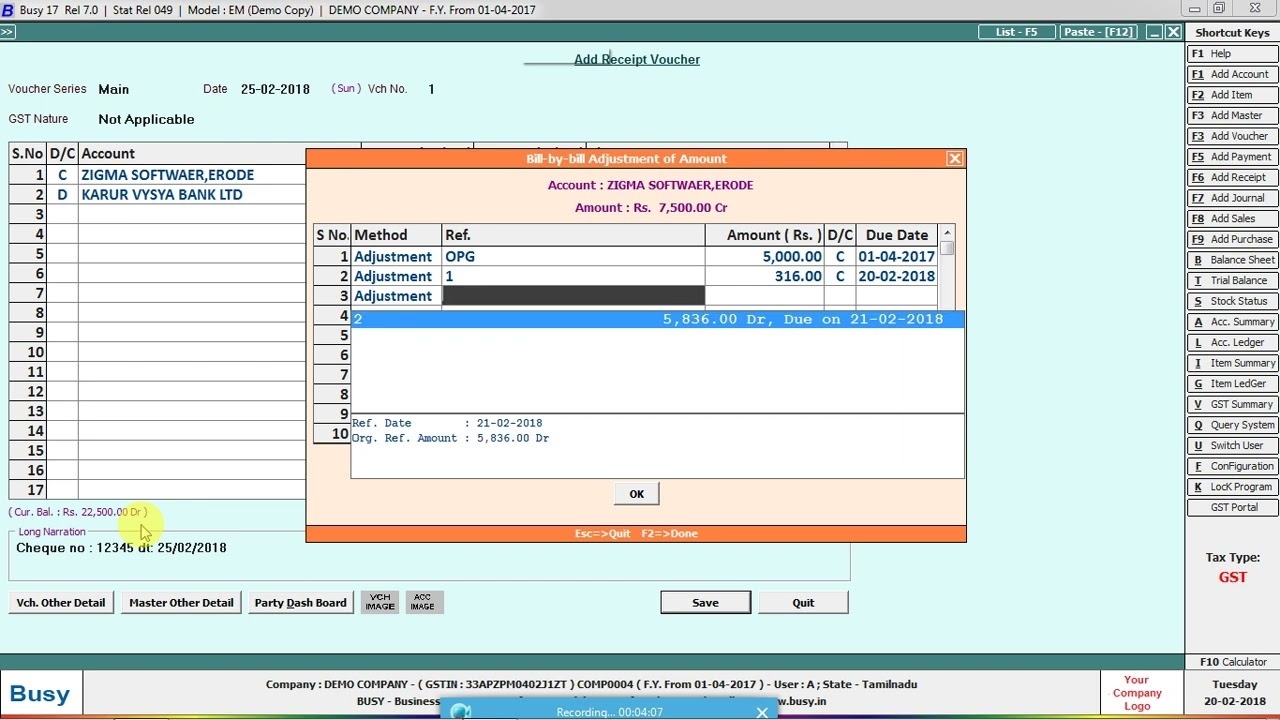Choose F5 Add Payment shortcut
Image resolution: width=1280 pixels, height=720 pixels.
coord(1232,157)
